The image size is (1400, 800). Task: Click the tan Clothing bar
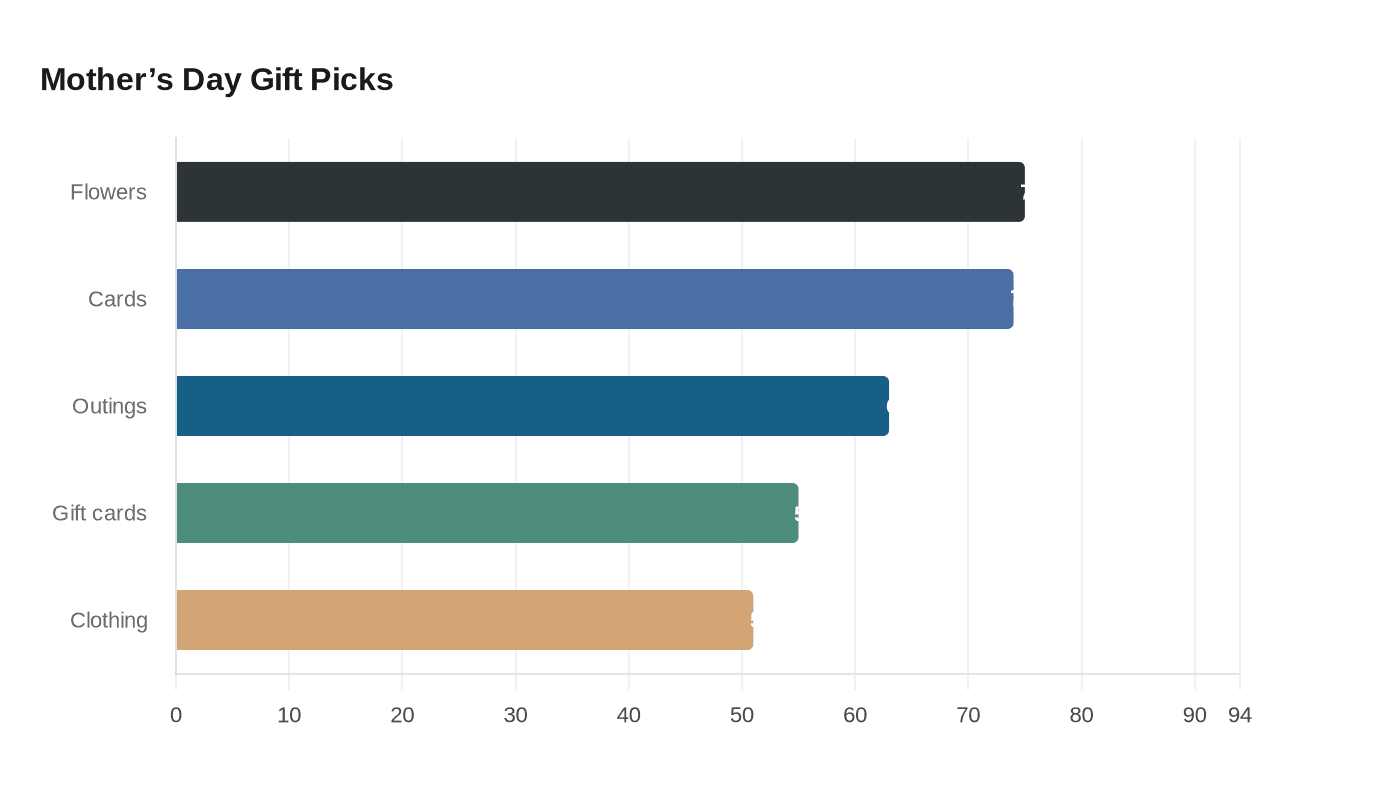464,620
